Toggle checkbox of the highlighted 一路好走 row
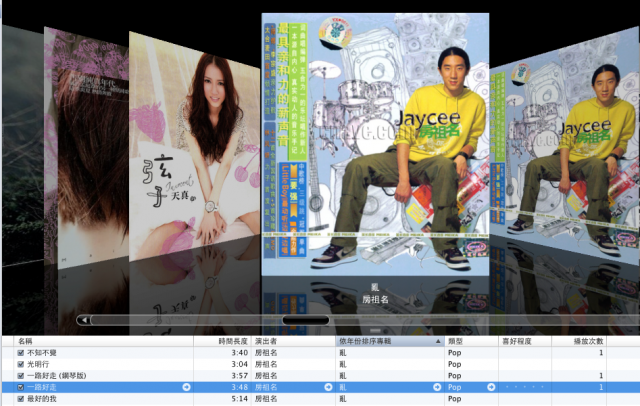Image resolution: width=640 pixels, height=406 pixels. coord(20,387)
